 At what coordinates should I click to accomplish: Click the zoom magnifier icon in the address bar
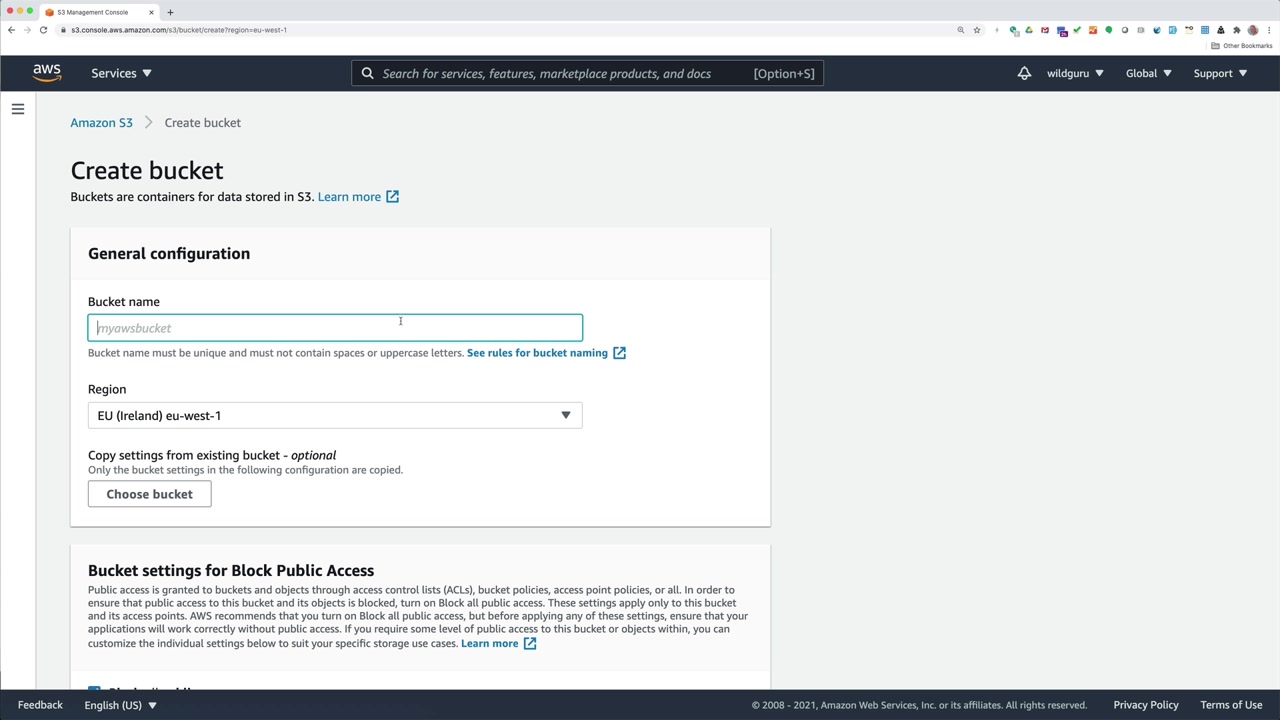[x=961, y=30]
